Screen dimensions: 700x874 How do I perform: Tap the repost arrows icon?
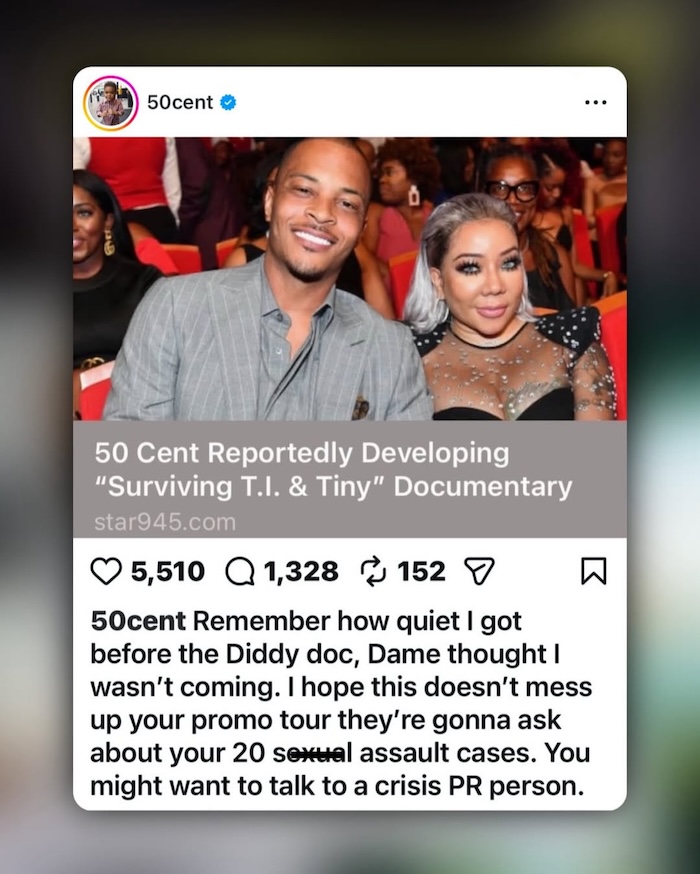tap(373, 572)
